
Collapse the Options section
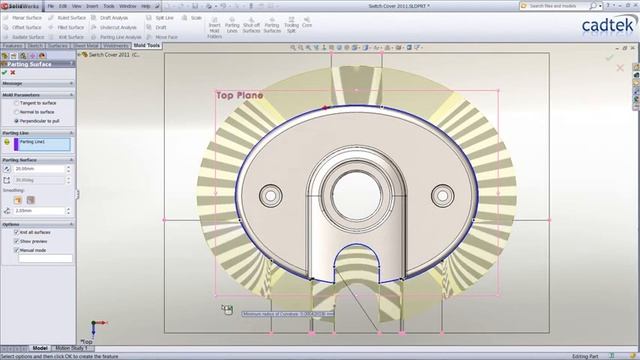pyautogui.click(x=71, y=224)
